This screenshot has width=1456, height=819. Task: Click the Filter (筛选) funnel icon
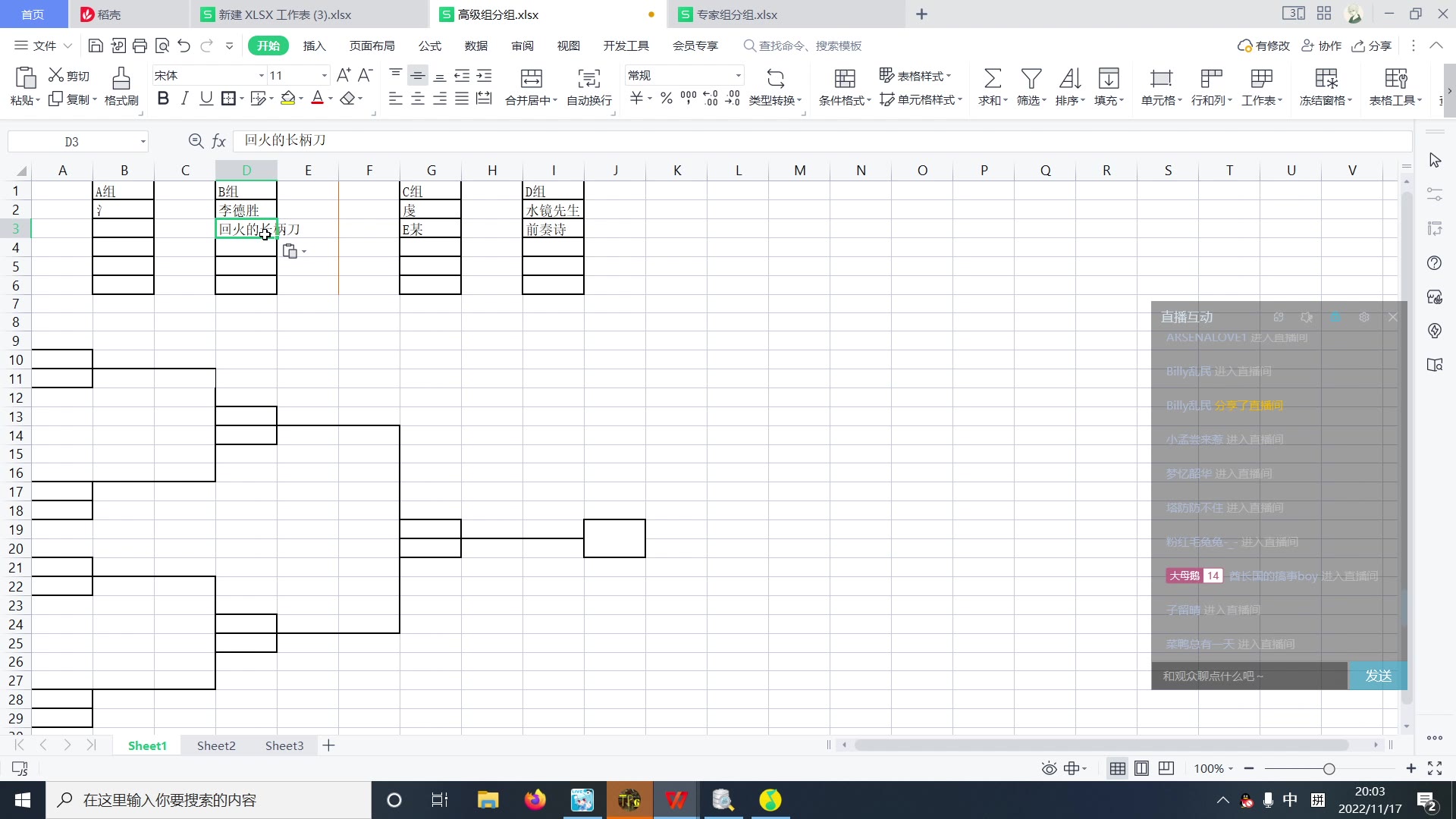1031,79
